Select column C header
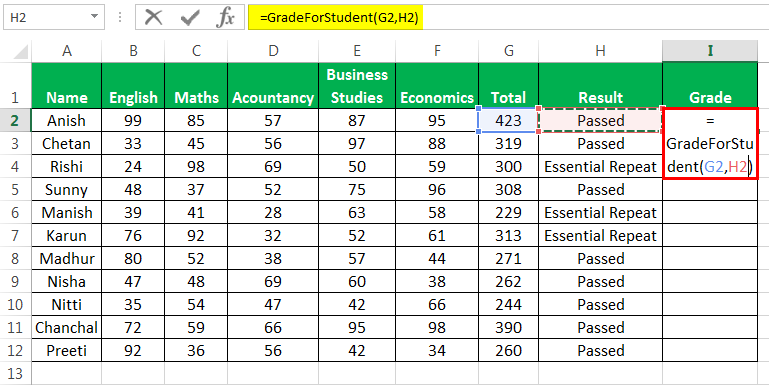This screenshot has width=769, height=385. tap(196, 51)
